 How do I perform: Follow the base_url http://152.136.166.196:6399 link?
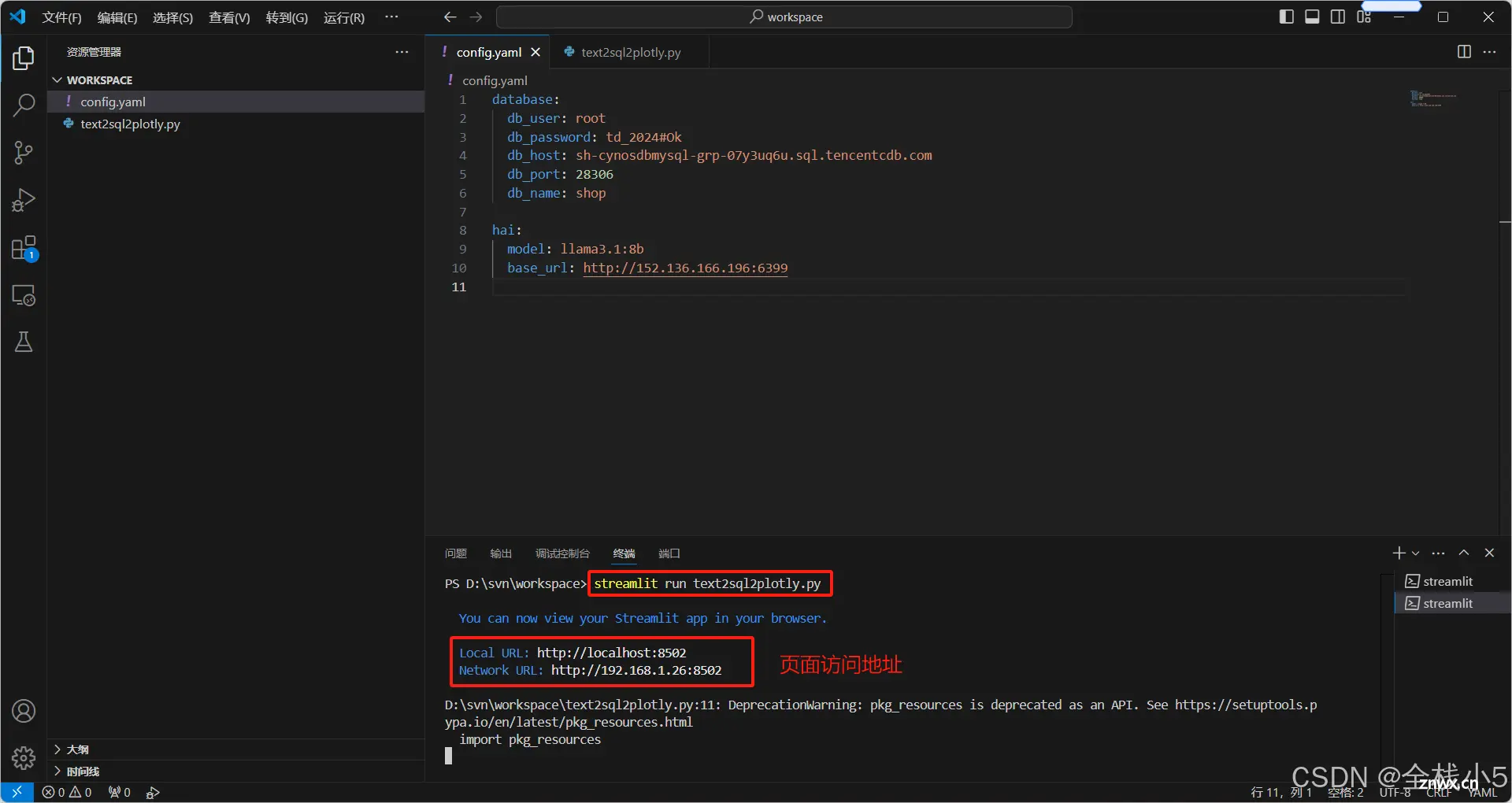(685, 268)
